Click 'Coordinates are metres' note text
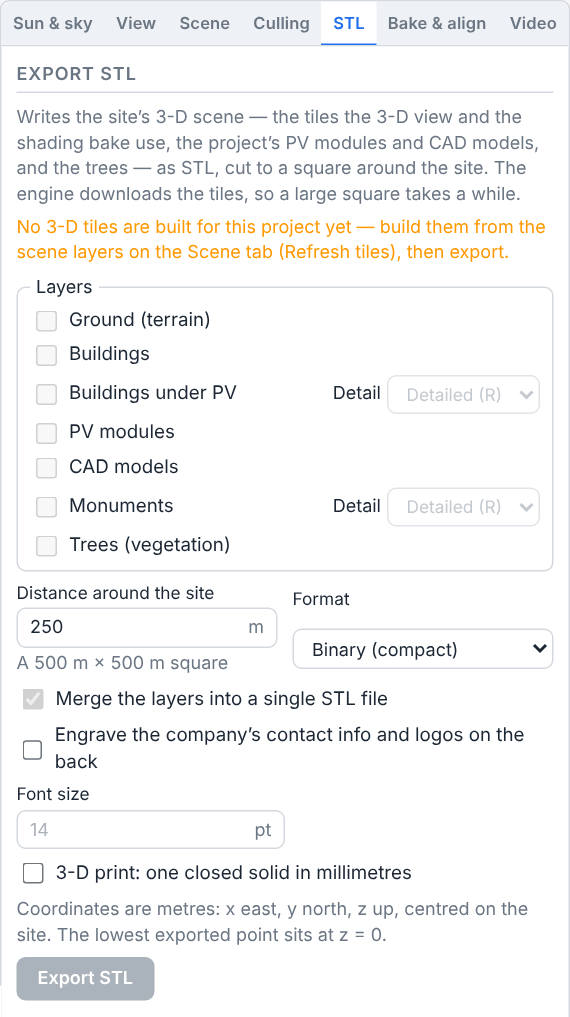 [x=272, y=922]
